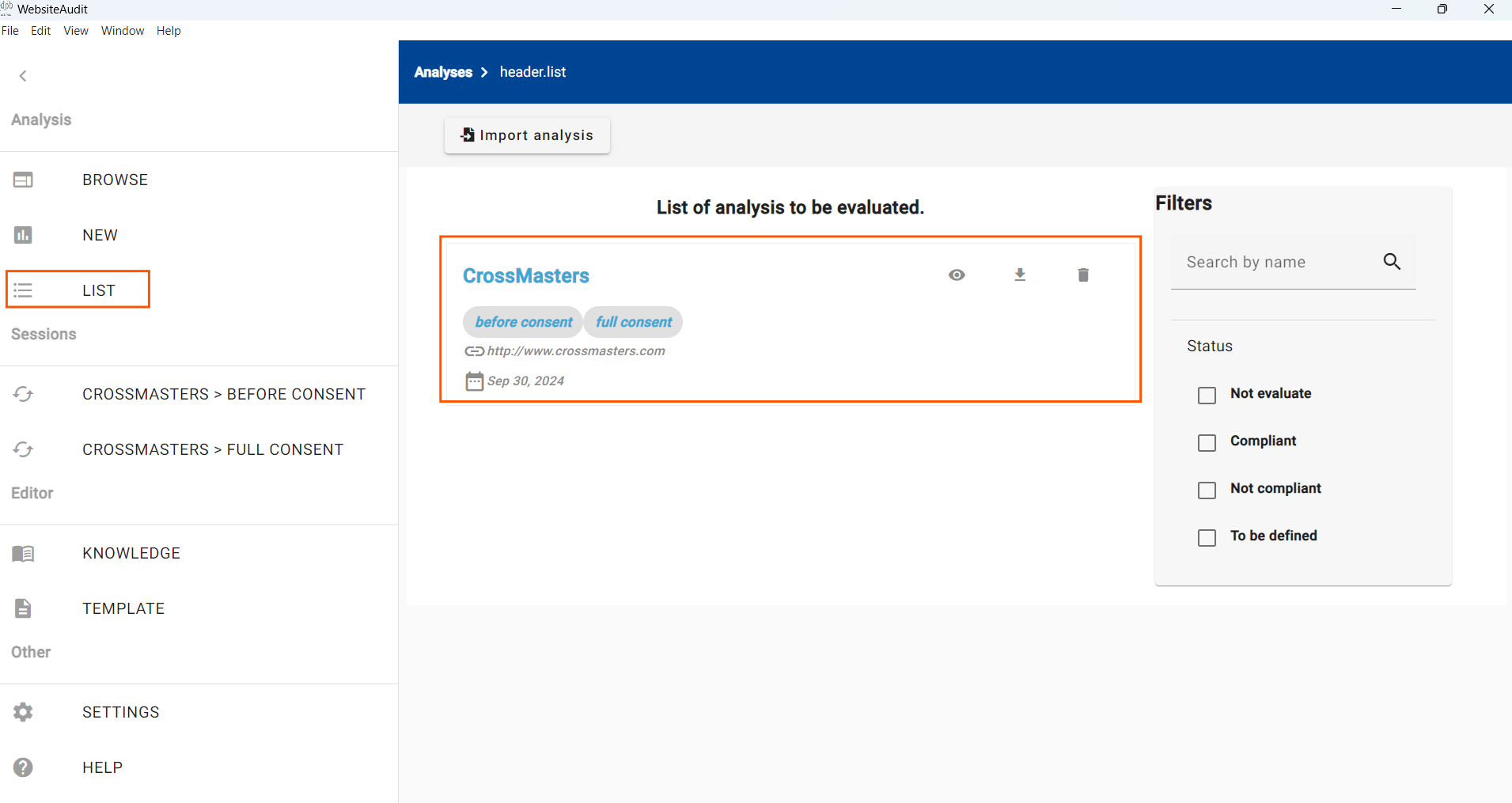
Task: Go to Analyses breadcrumb
Action: (x=443, y=72)
